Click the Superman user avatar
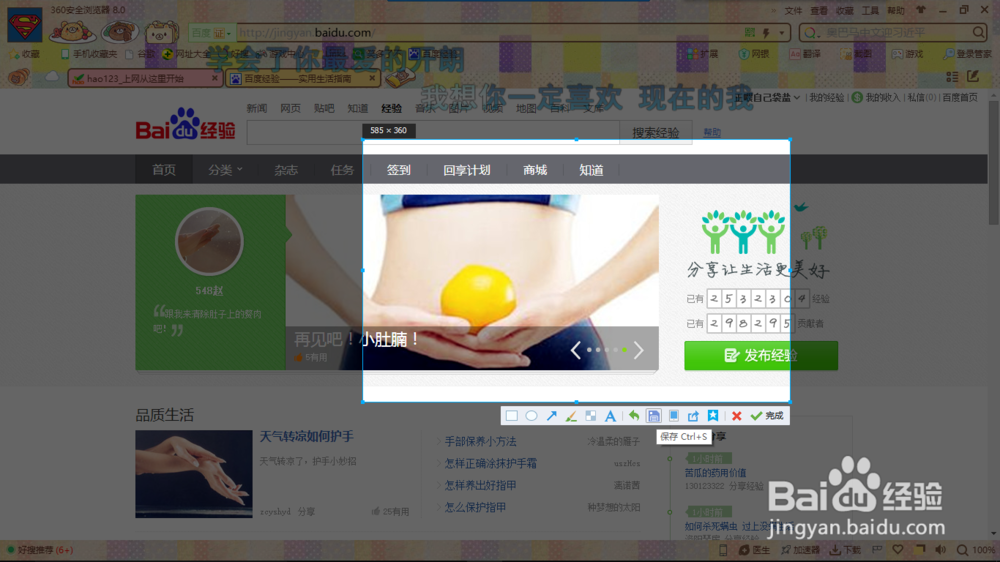Image resolution: width=1000 pixels, height=562 pixels. pos(25,24)
